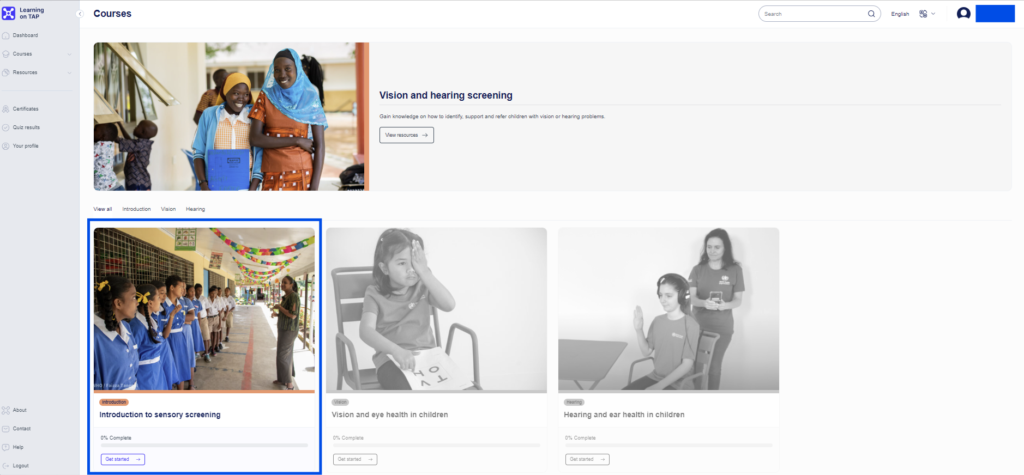The height and width of the screenshot is (475, 1024).
Task: Open the user avatar icon
Action: pos(963,14)
